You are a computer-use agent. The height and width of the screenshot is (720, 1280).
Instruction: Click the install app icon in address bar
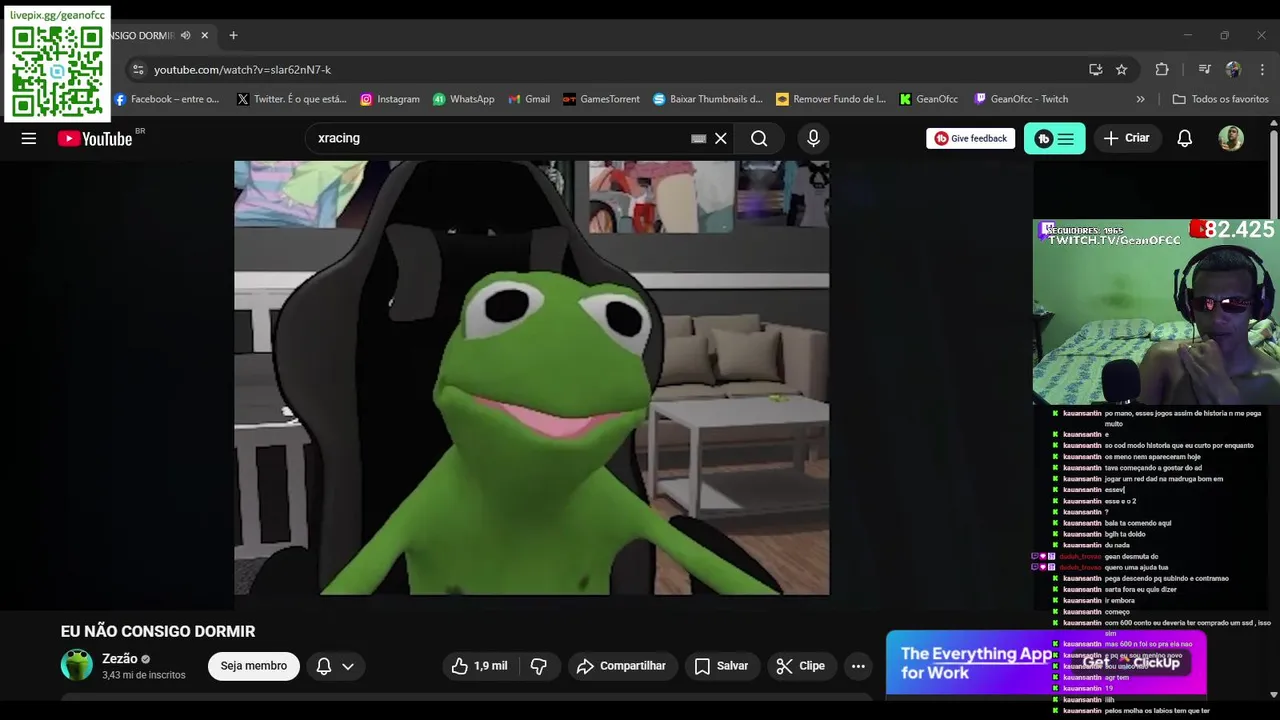click(x=1096, y=70)
